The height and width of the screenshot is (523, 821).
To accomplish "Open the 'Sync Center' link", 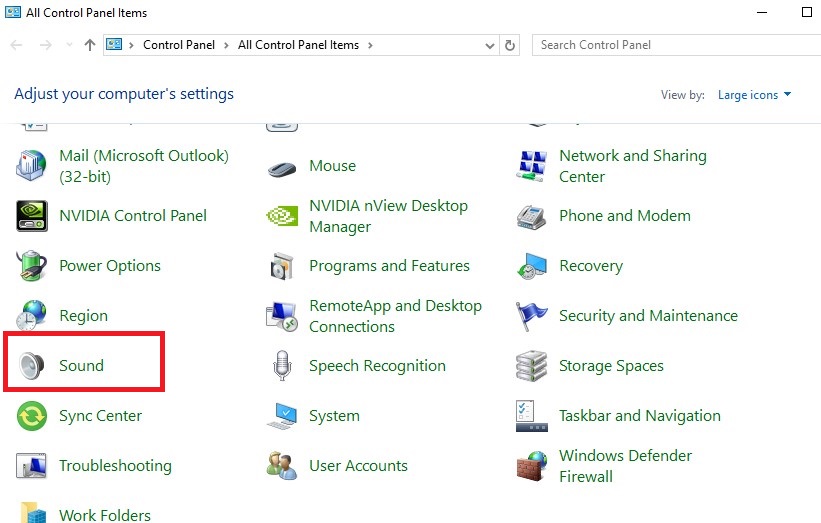I will (100, 416).
